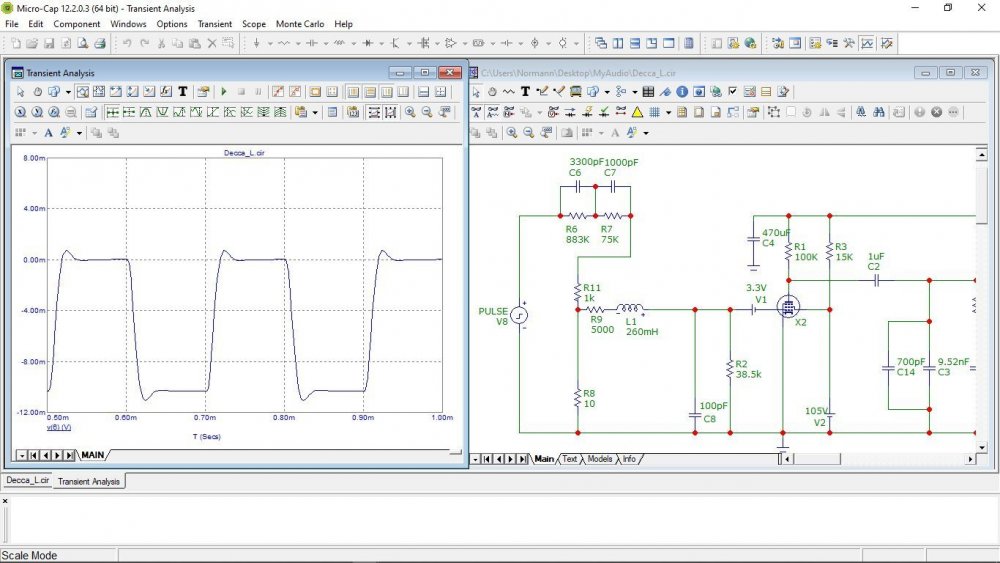Toggle the checkbox icon in schematic toolbar
Screen dimensions: 1000x563
(732, 92)
